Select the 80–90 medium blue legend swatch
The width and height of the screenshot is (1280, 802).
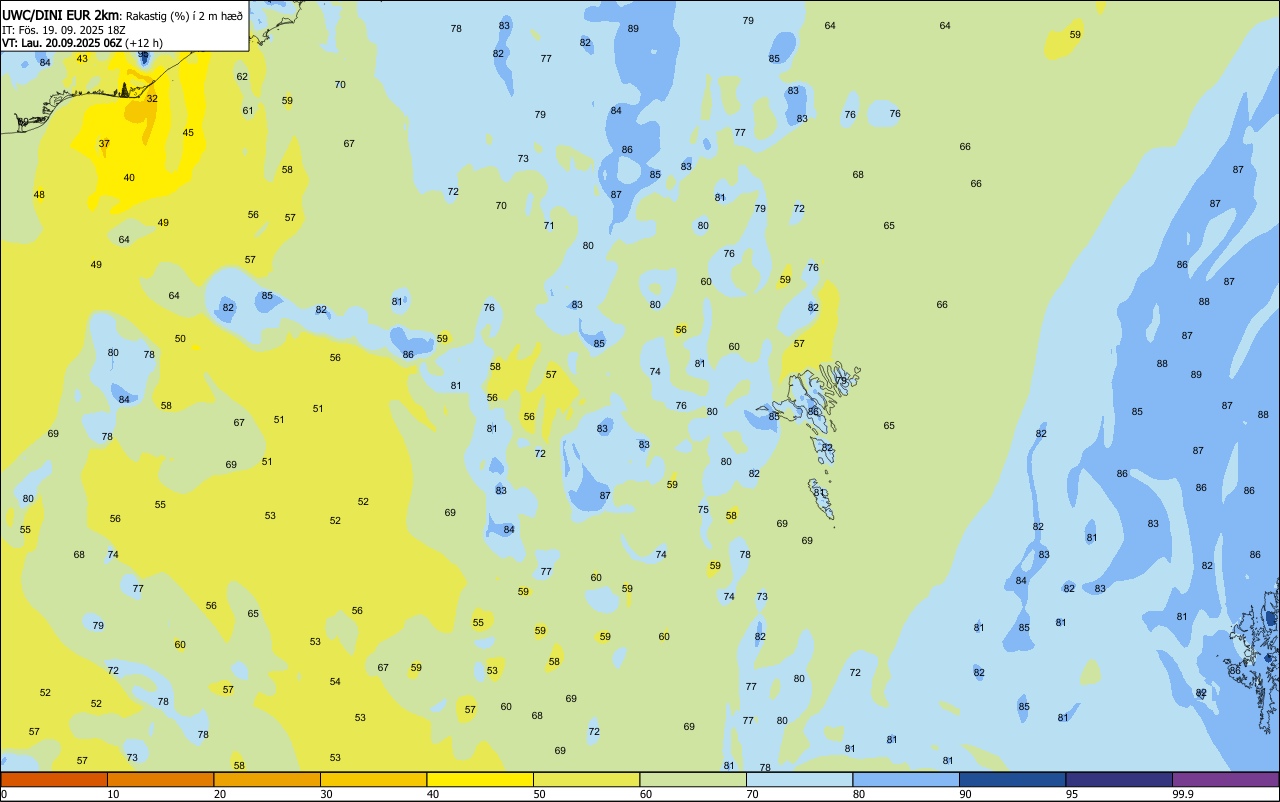[x=906, y=779]
